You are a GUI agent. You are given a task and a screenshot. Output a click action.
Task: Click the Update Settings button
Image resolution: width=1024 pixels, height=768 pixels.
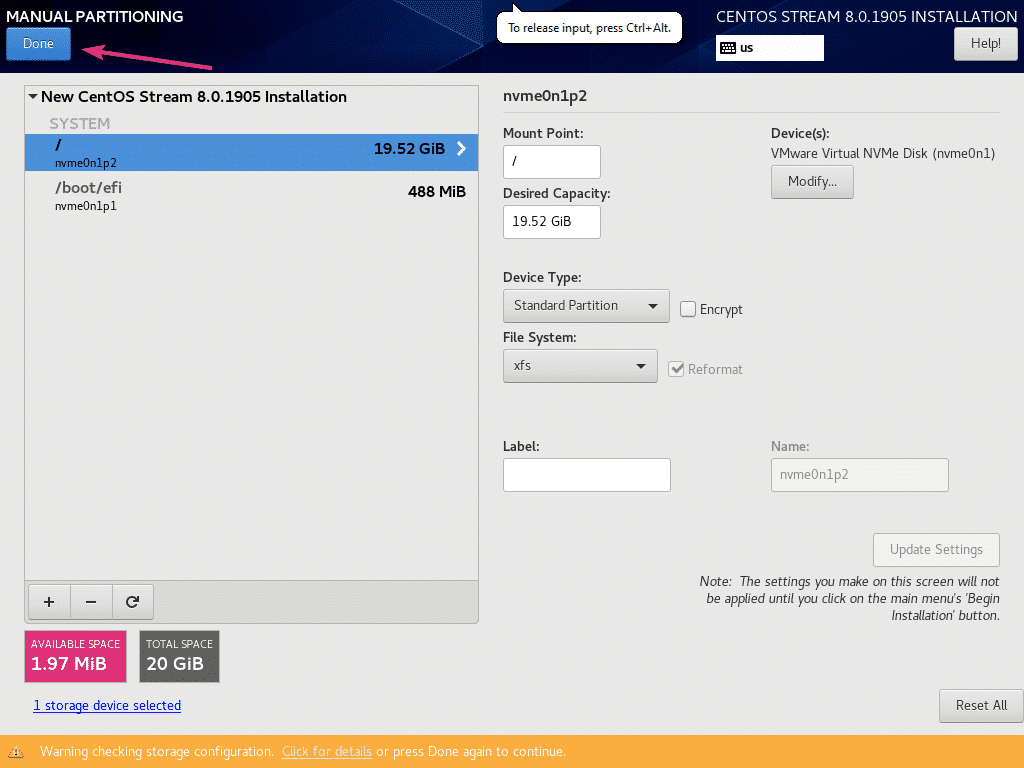click(x=936, y=550)
